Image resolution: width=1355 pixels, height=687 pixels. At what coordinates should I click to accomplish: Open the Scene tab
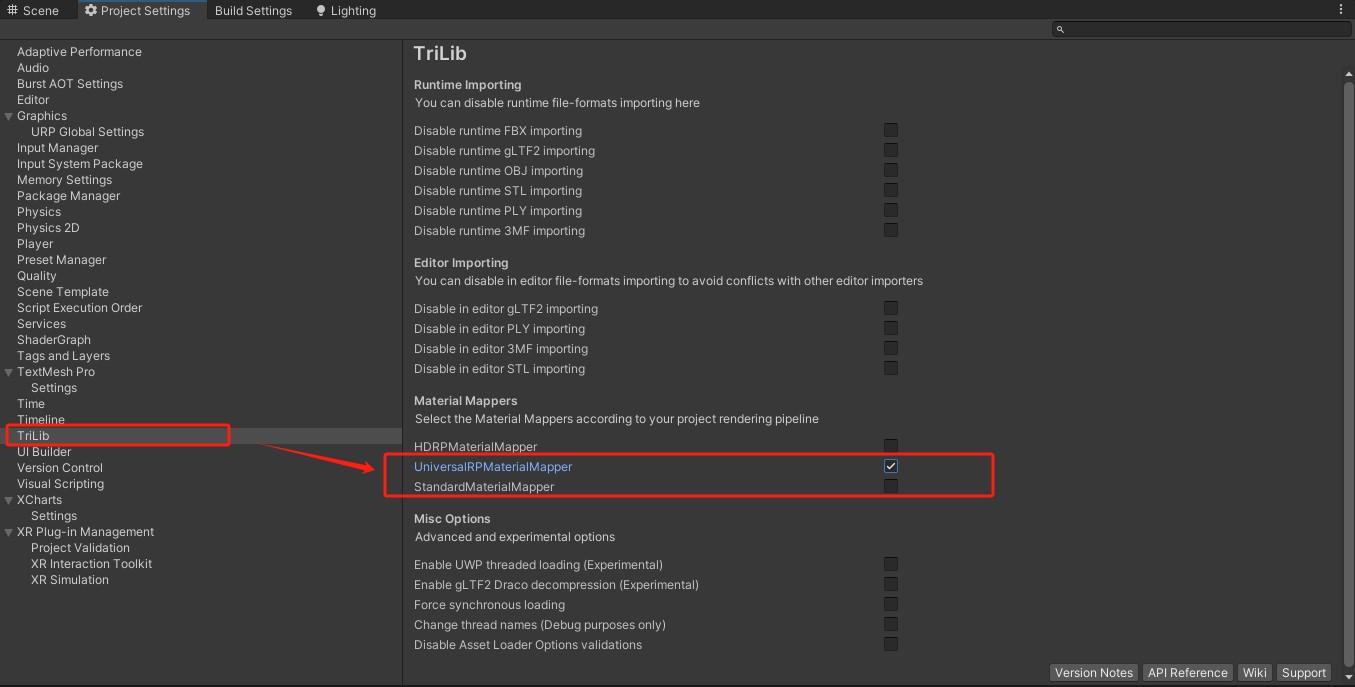pos(40,11)
